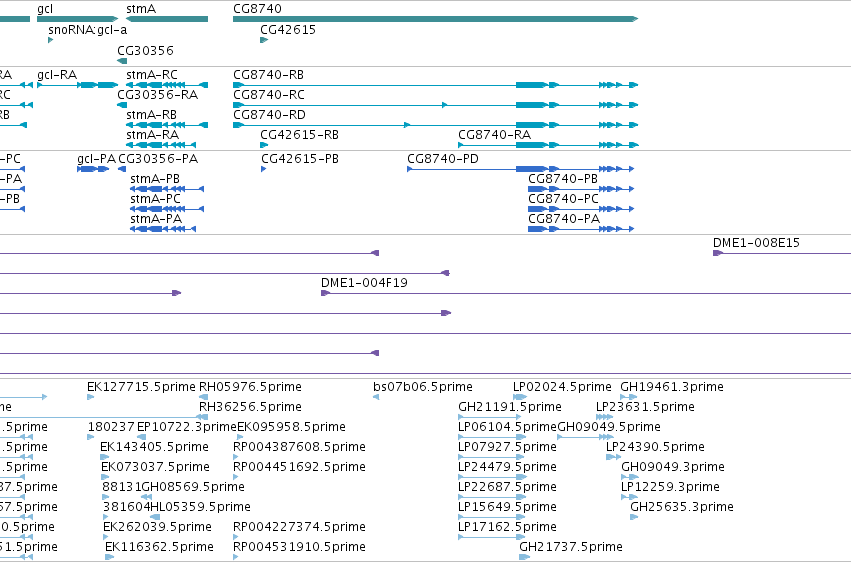Select the CG42615-RB transcript label
Viewport: 851px width, 562px height.
tap(300, 135)
